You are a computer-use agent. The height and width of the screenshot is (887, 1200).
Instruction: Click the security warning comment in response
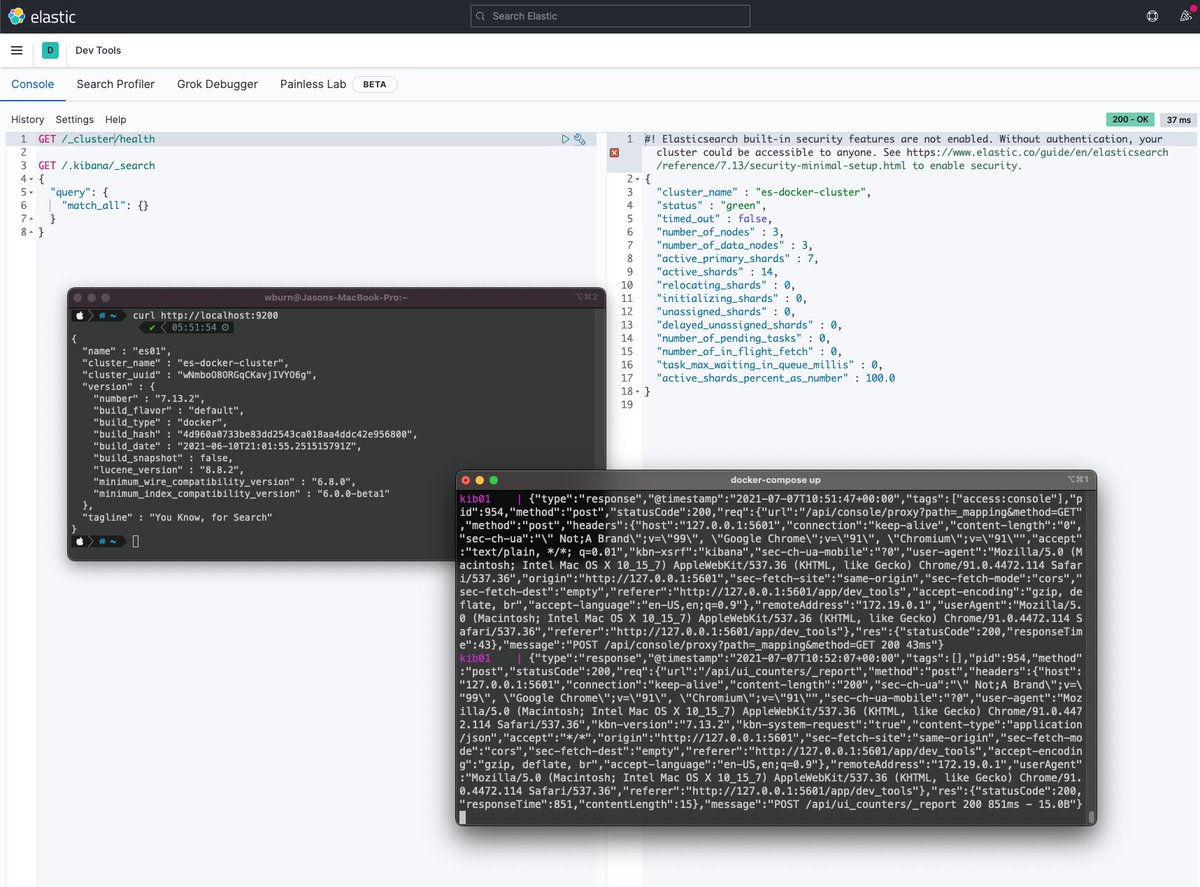click(x=906, y=152)
